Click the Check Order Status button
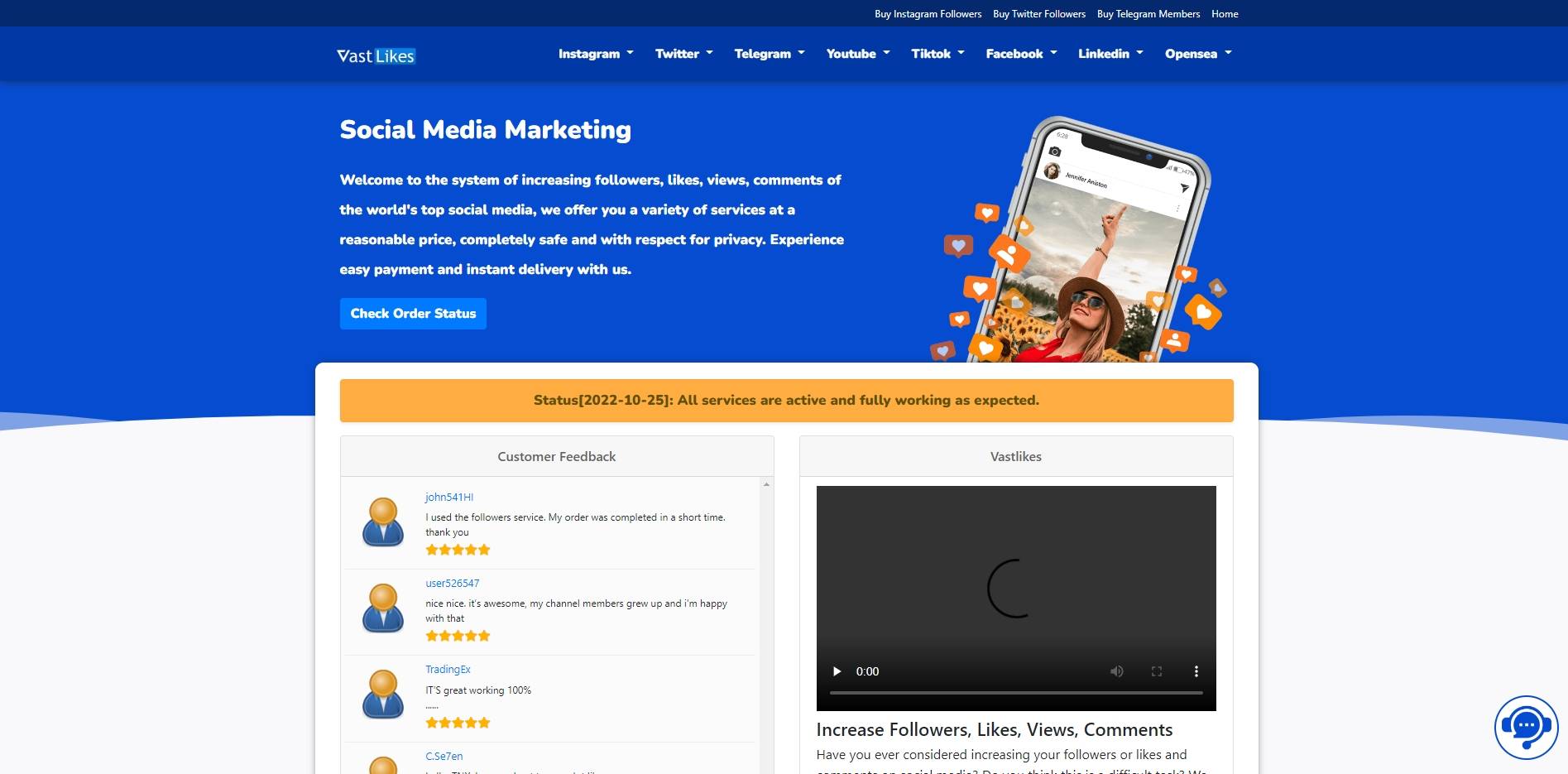The image size is (1568, 774). pyautogui.click(x=413, y=314)
